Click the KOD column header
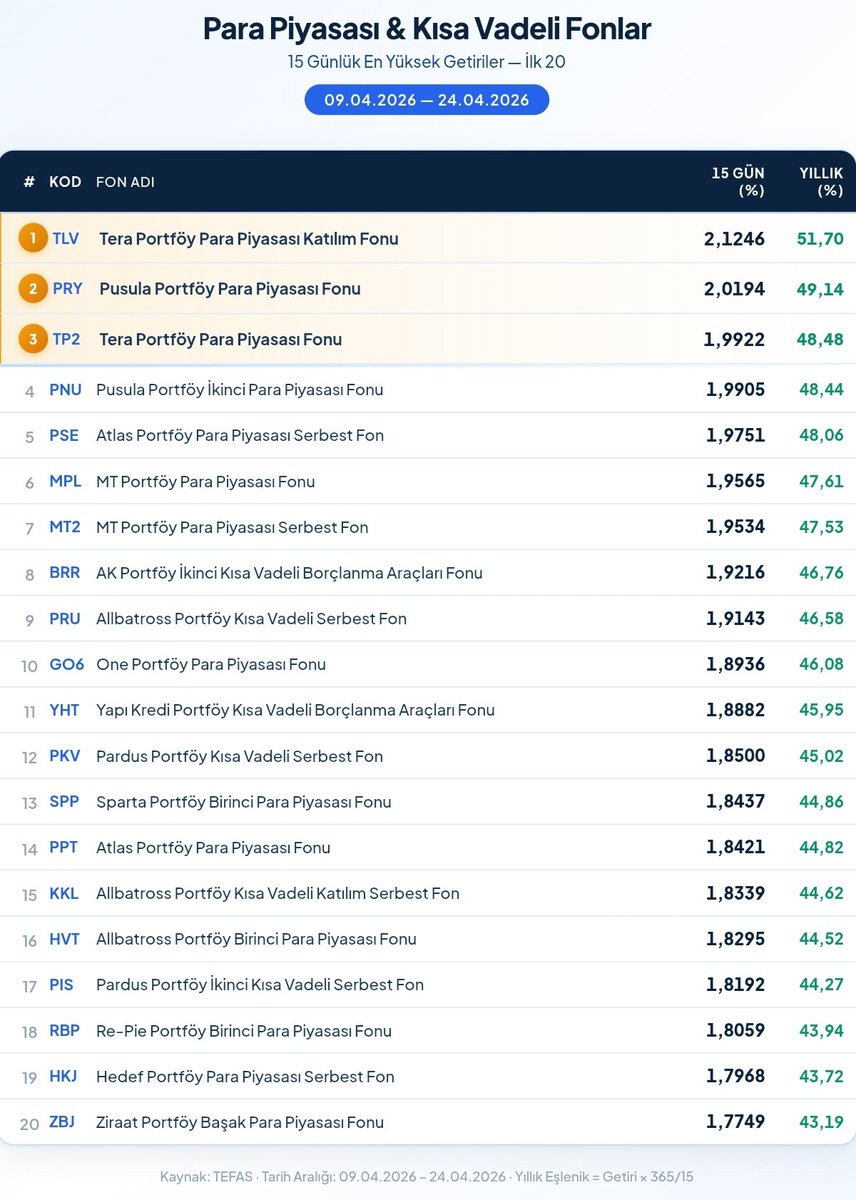 [65, 182]
